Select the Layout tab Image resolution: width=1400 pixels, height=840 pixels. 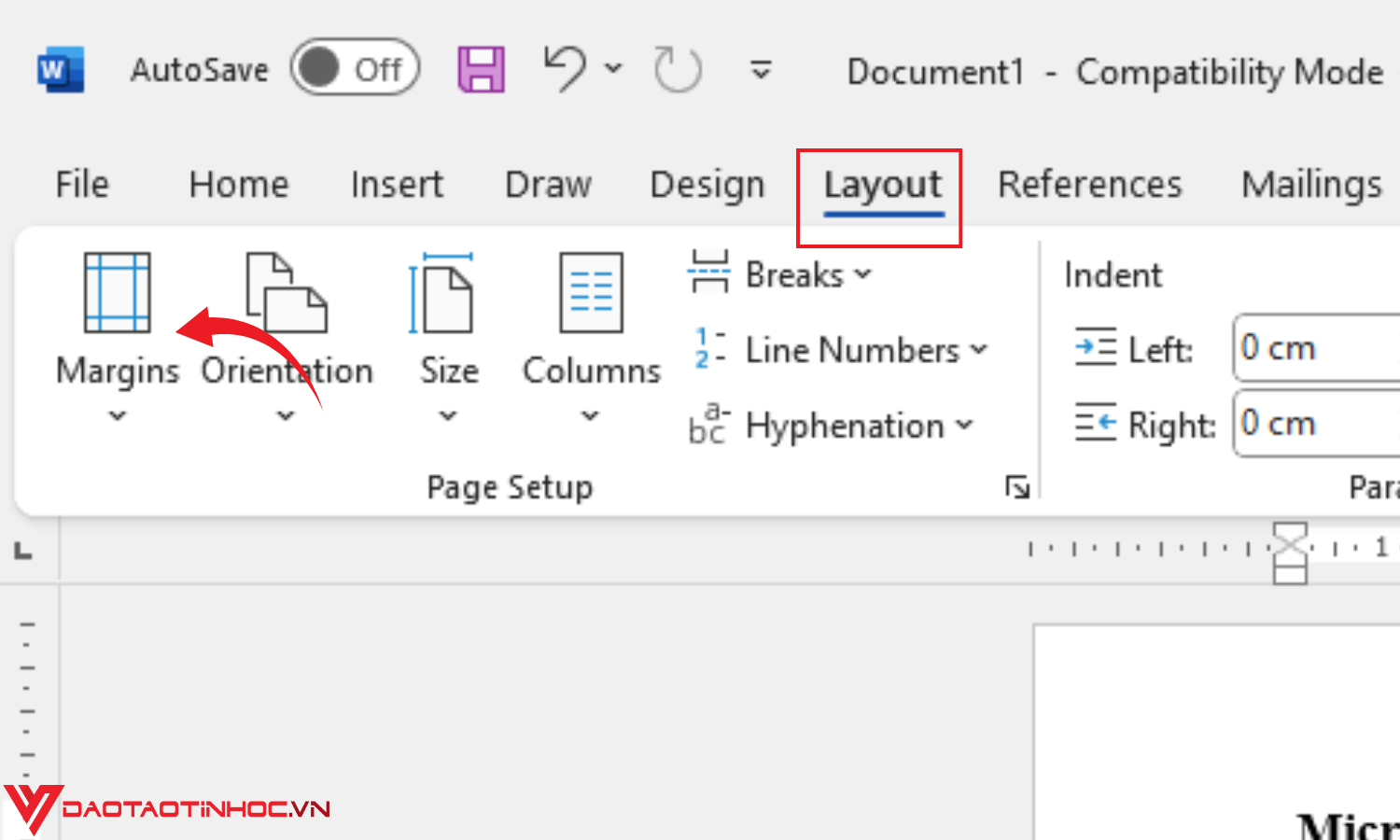[x=883, y=187]
